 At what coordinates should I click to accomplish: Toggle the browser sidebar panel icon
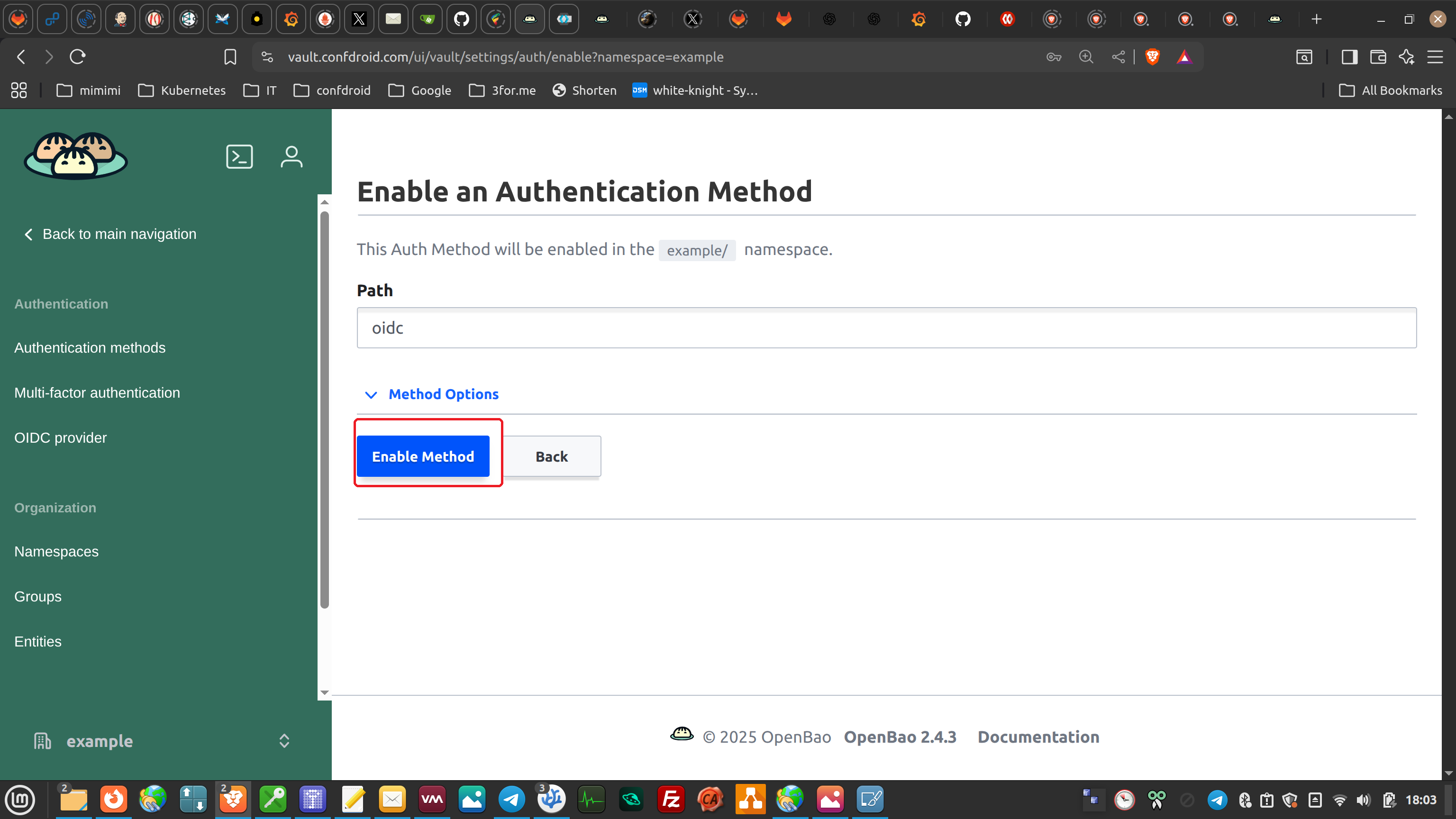pos(1349,56)
